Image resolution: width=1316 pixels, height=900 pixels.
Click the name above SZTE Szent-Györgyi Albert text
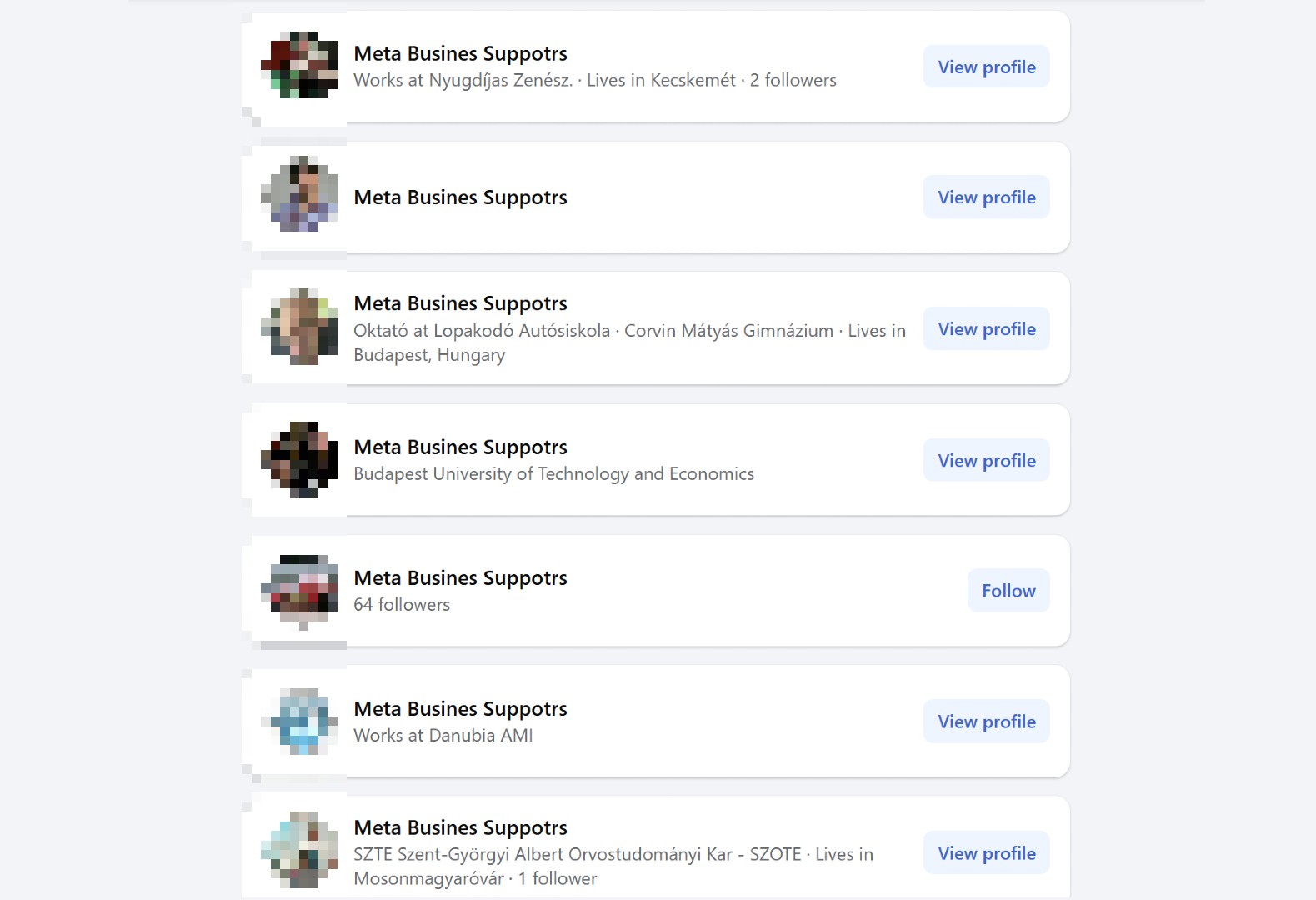(460, 828)
